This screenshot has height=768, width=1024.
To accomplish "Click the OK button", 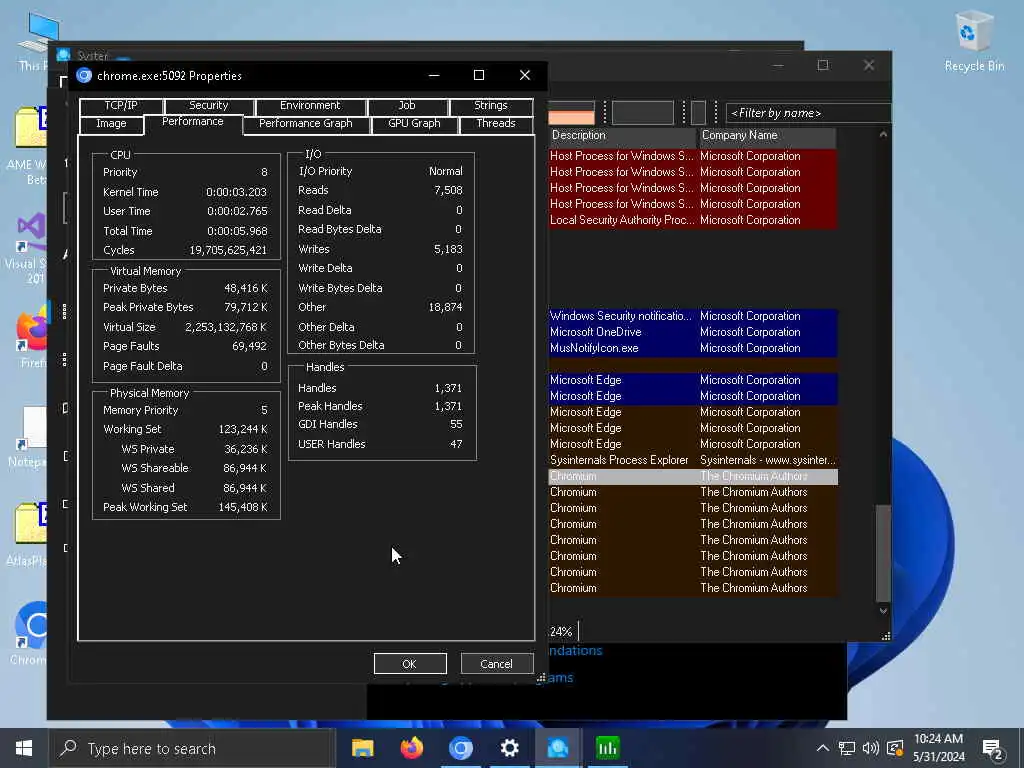I will click(x=410, y=664).
